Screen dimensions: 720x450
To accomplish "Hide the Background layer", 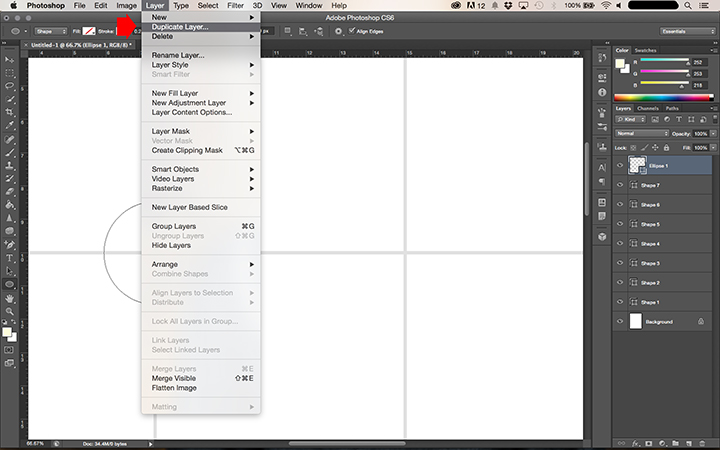I will pyautogui.click(x=620, y=321).
